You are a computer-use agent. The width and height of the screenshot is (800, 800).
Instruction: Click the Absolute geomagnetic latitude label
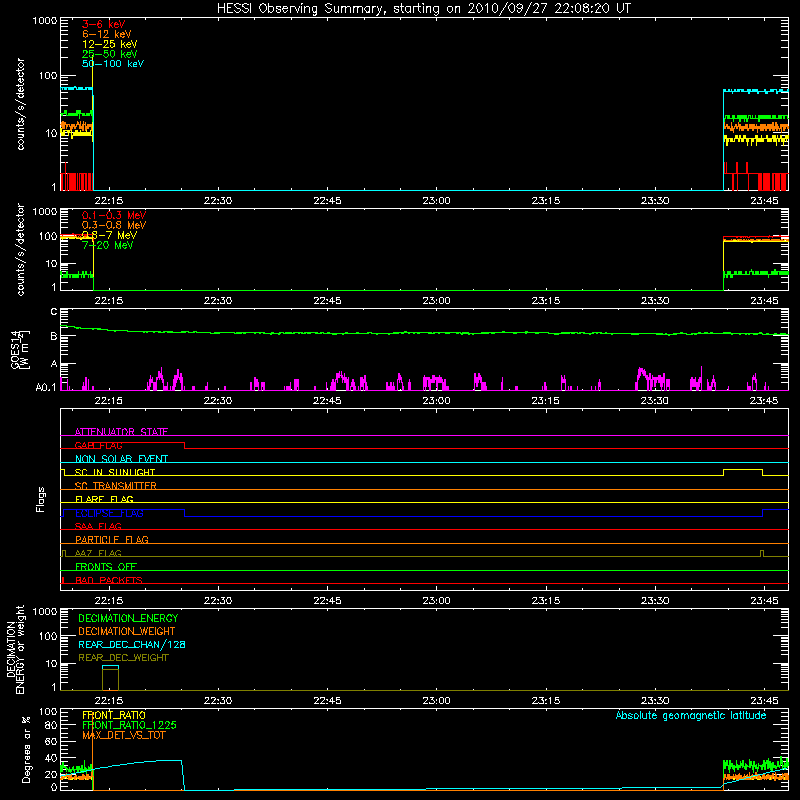[691, 715]
